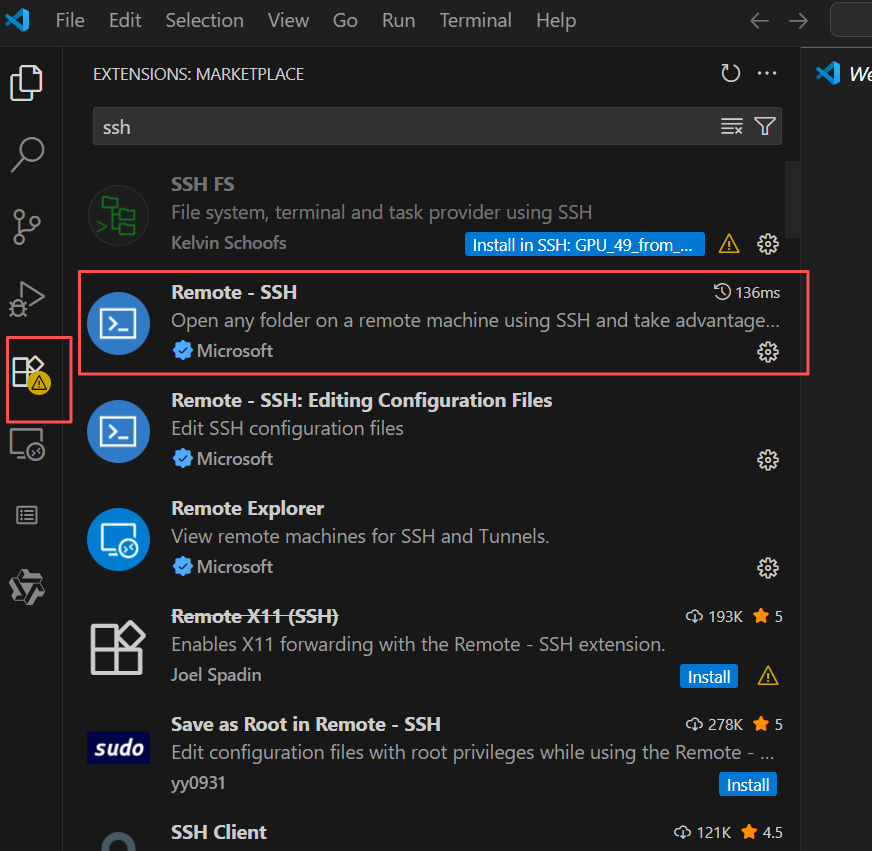Open the Remote X11 (SSH) title

tap(255, 616)
